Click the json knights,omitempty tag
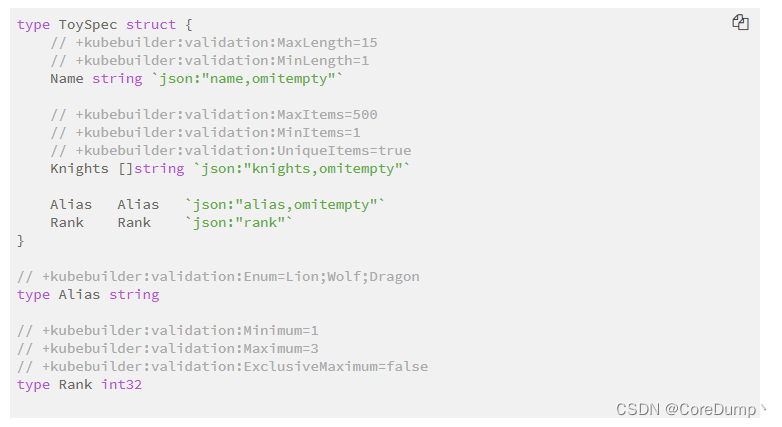 coord(302,169)
